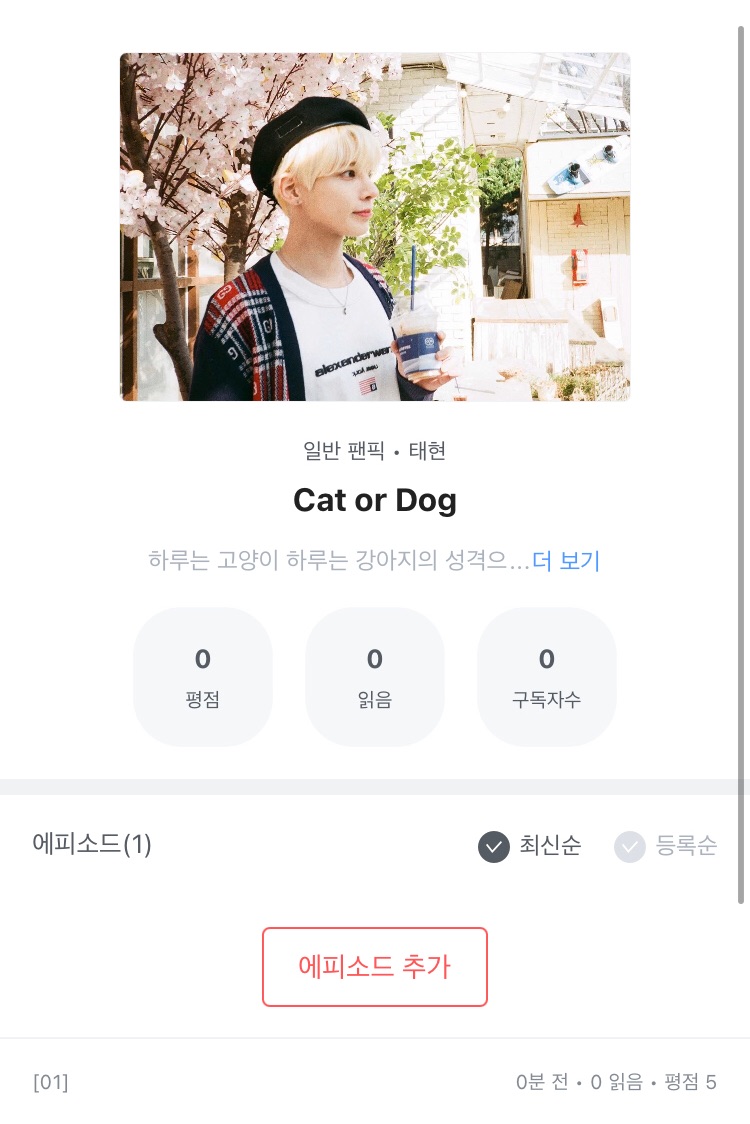Click the vertical scrollbar
This screenshot has height=1124, width=750.
(x=741, y=460)
